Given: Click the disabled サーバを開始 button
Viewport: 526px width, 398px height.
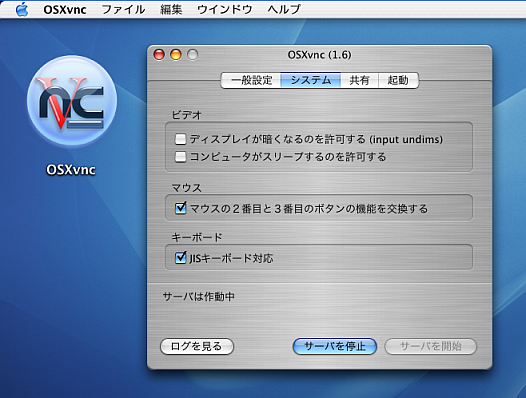Looking at the screenshot, I should (x=431, y=346).
